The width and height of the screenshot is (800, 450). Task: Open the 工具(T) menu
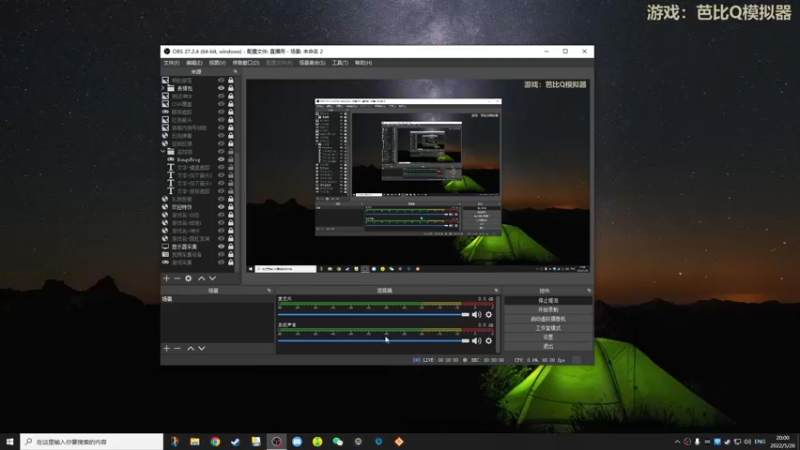340,63
